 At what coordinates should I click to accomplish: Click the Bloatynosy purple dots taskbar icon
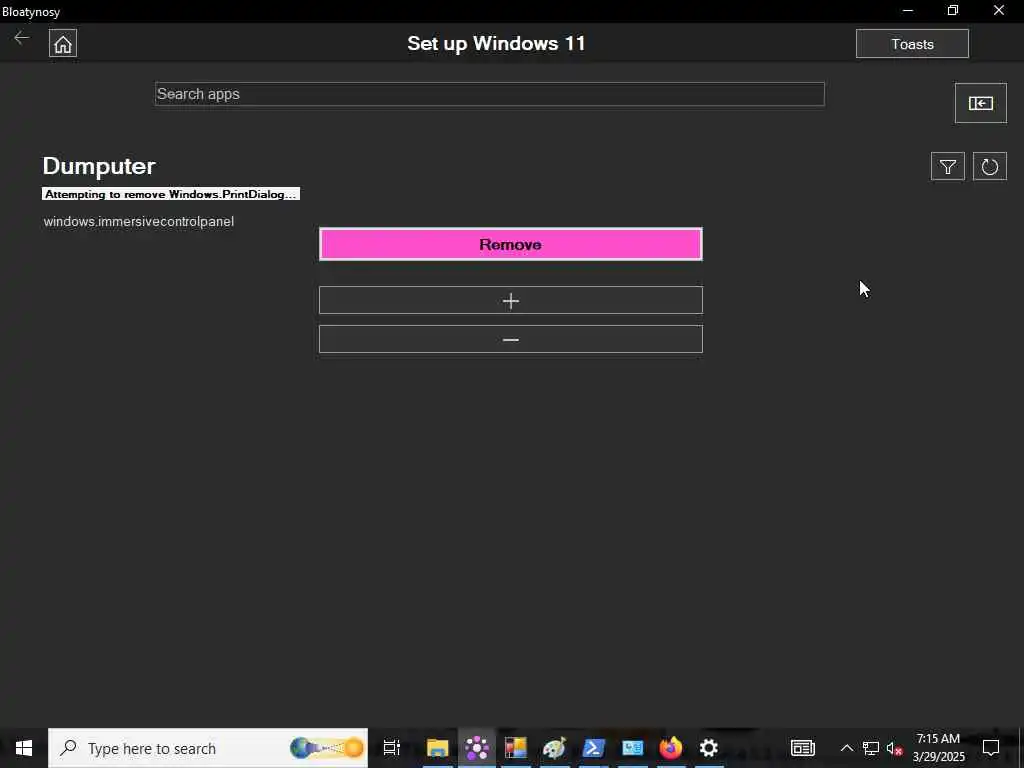pyautogui.click(x=477, y=748)
